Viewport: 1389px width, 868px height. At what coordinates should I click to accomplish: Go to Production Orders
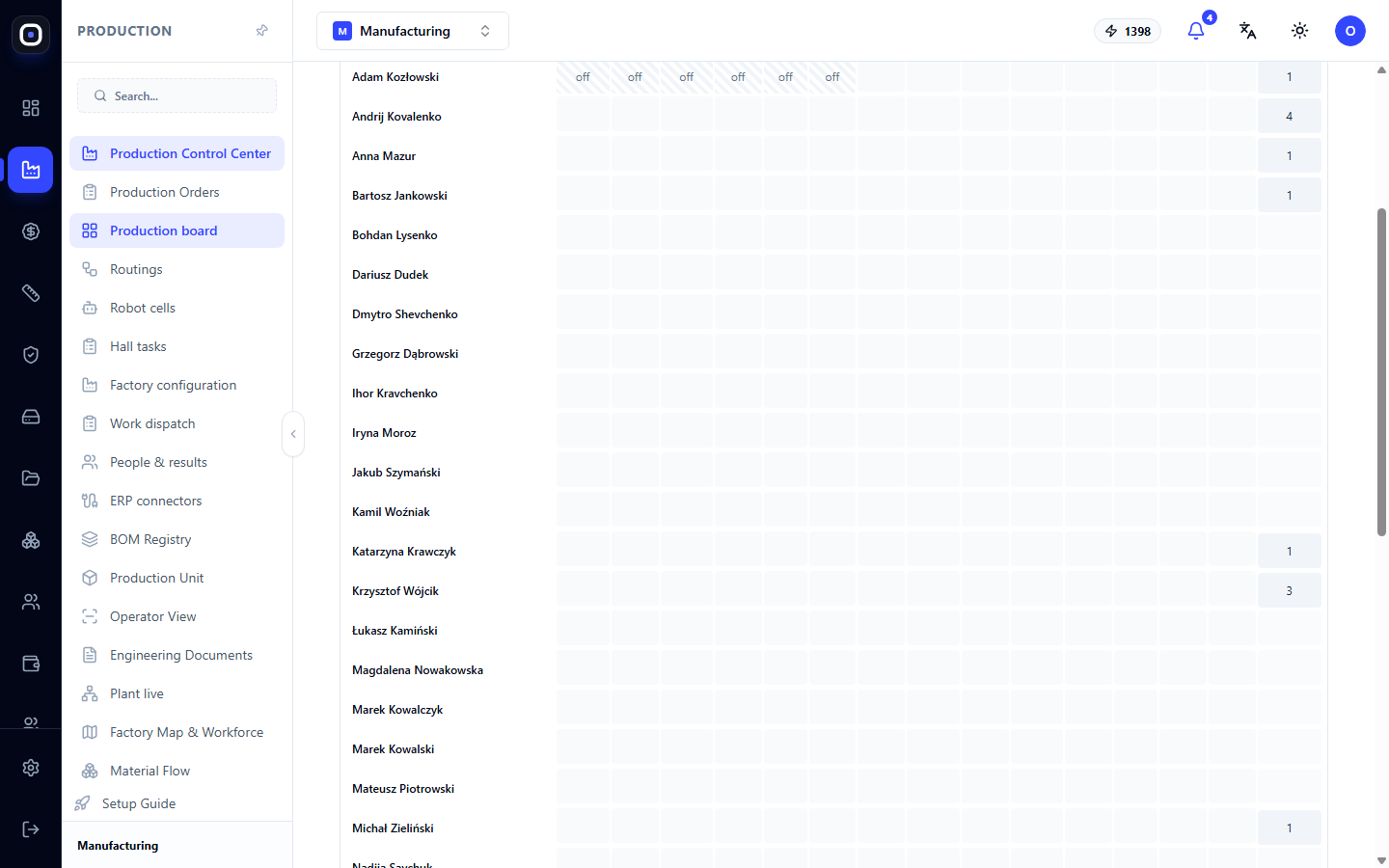tap(177, 192)
